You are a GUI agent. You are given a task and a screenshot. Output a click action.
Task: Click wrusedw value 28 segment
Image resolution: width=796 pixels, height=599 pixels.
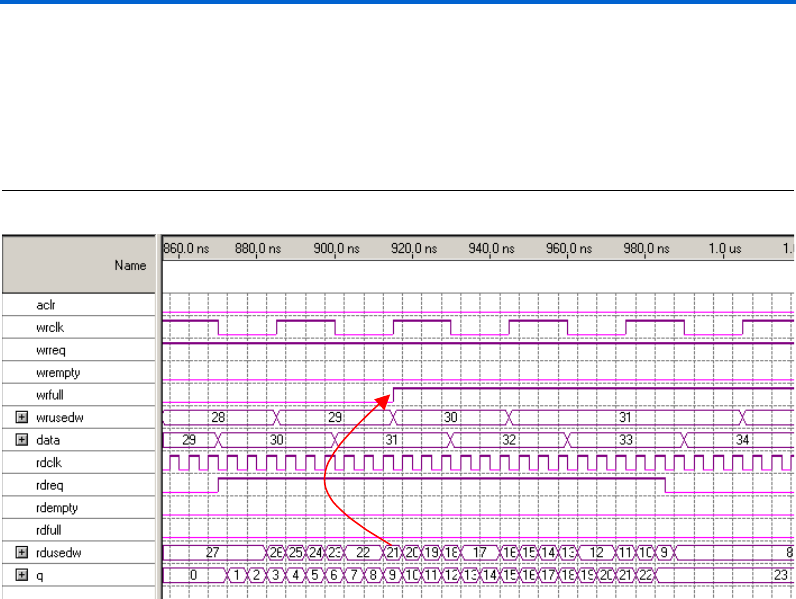pos(219,417)
